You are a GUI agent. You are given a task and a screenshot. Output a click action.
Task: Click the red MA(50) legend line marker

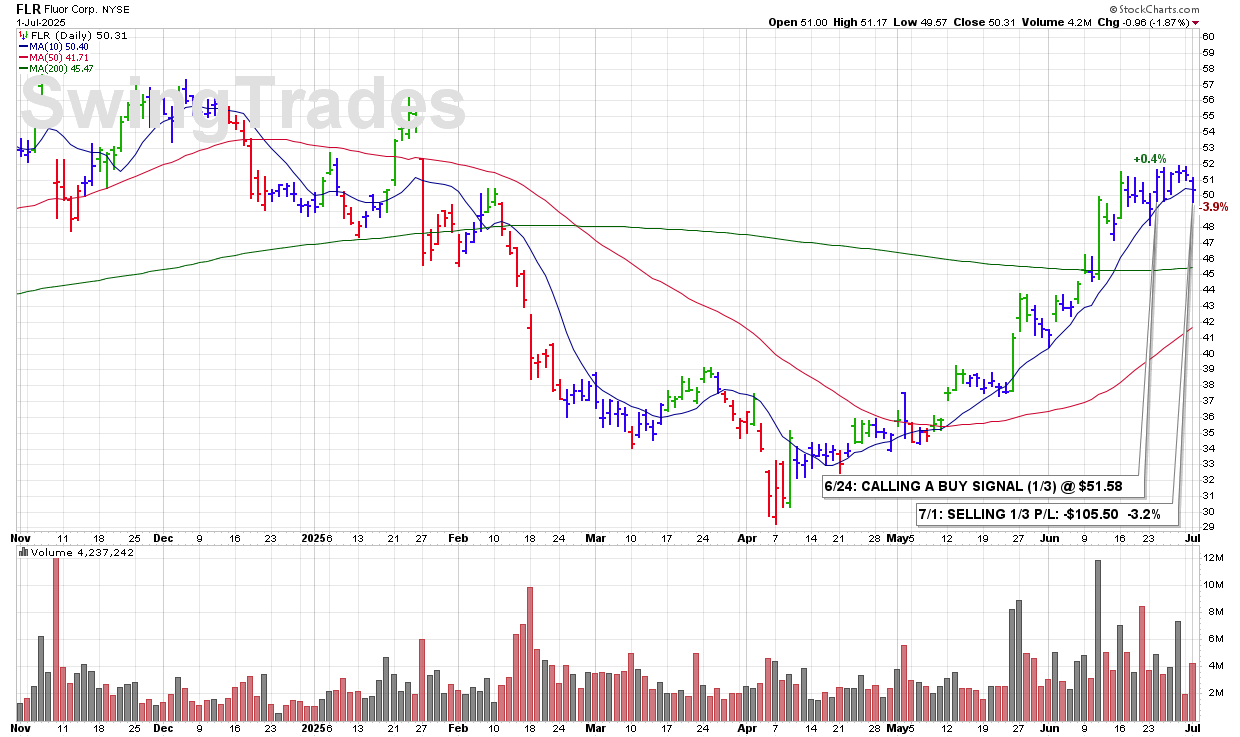pyautogui.click(x=23, y=57)
